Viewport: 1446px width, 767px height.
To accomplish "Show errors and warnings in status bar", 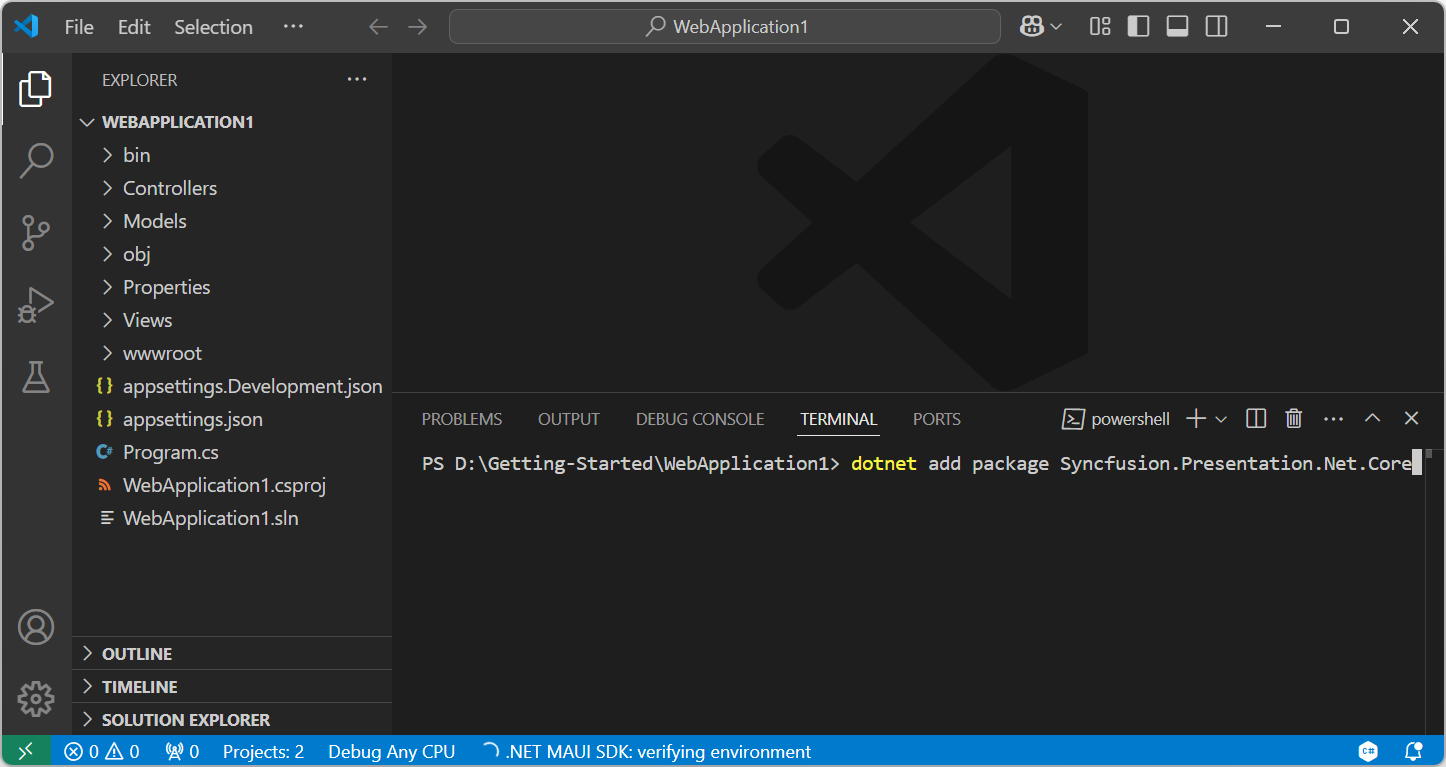I will [102, 751].
